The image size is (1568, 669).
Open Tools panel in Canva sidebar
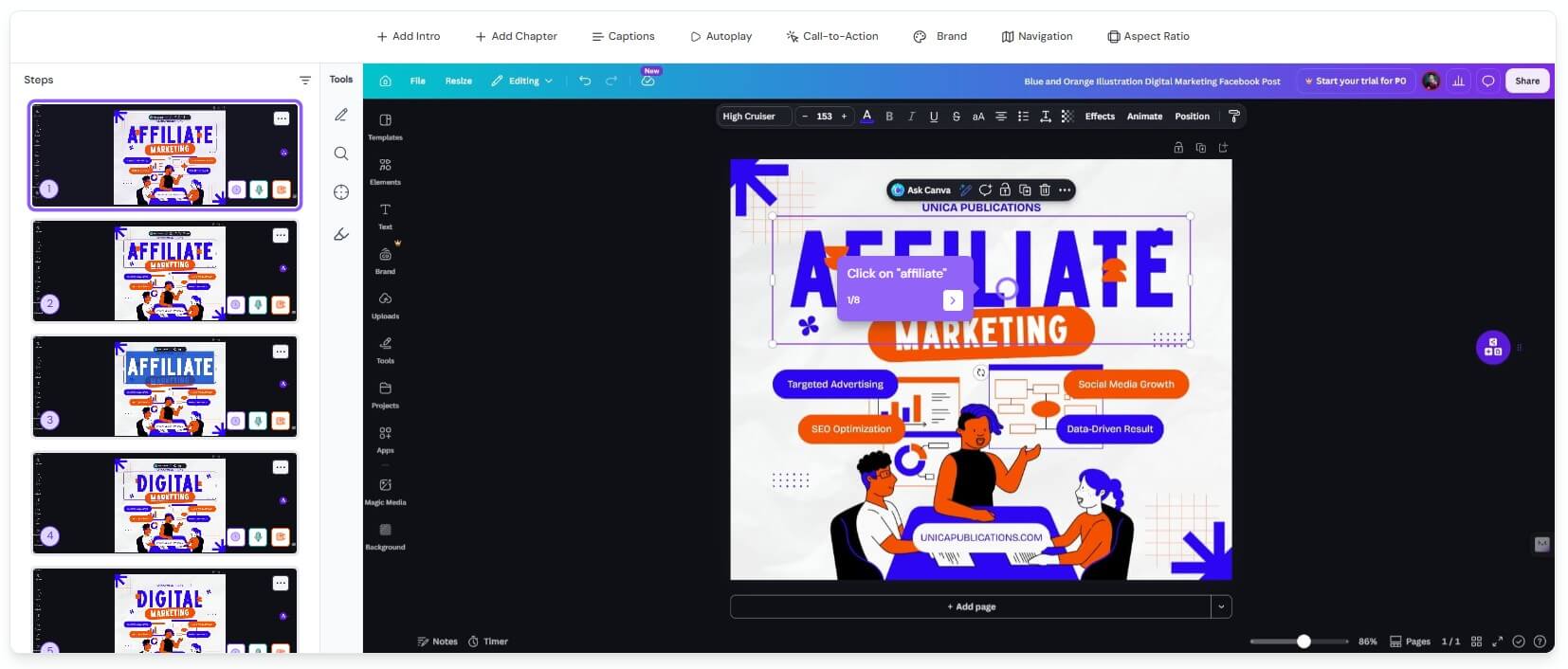pyautogui.click(x=385, y=349)
